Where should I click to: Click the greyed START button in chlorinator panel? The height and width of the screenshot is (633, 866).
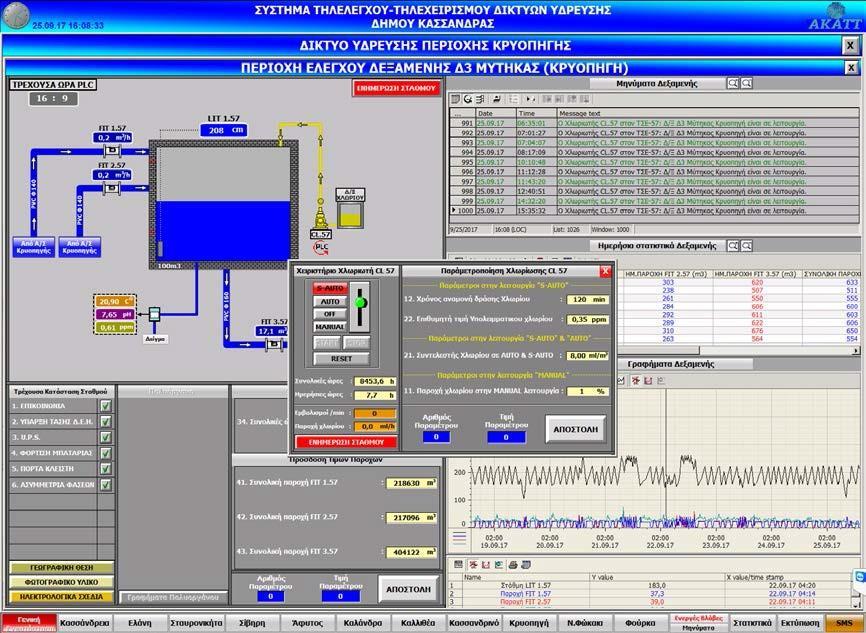327,343
